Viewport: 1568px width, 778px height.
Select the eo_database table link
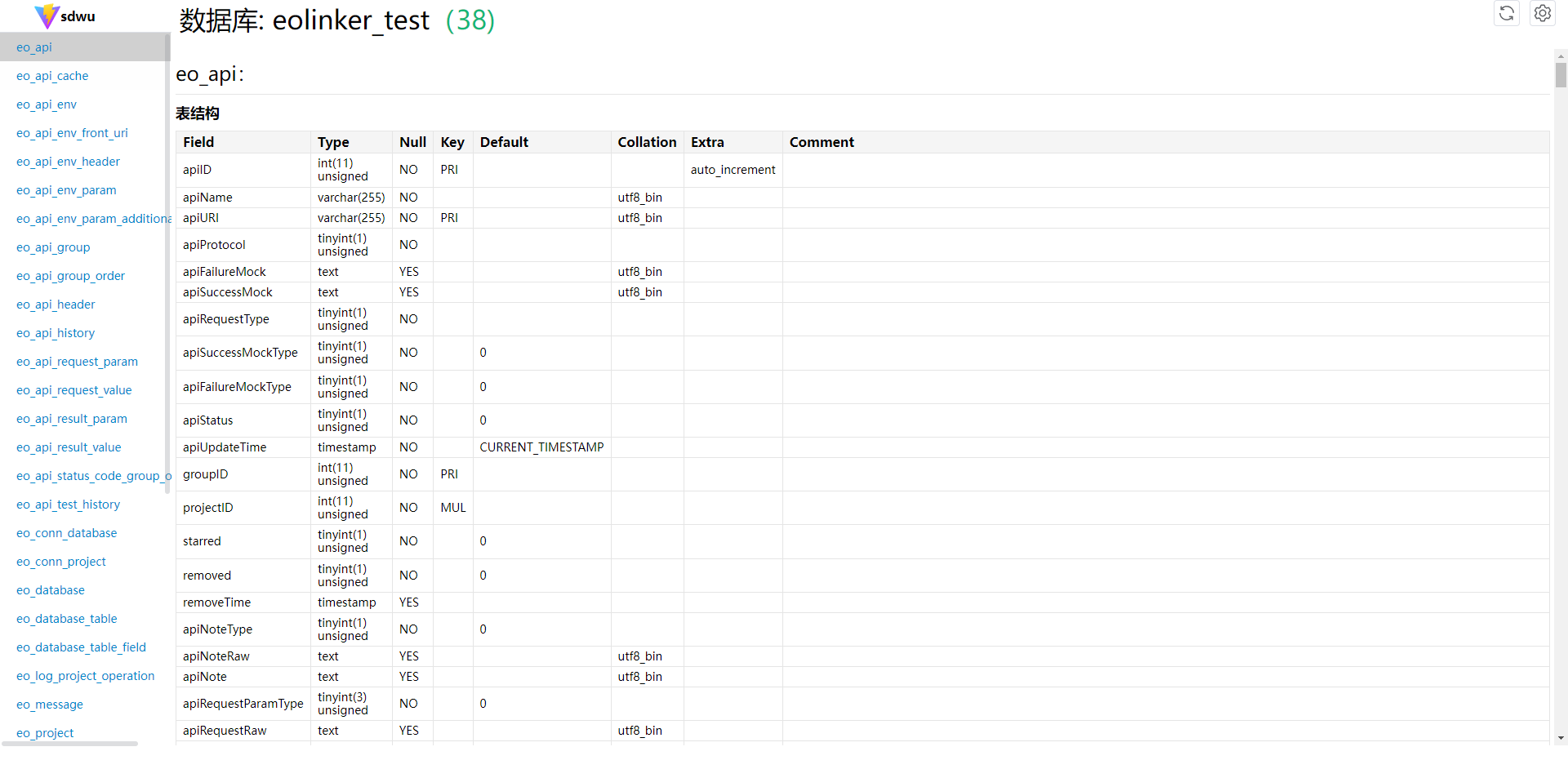click(x=51, y=590)
